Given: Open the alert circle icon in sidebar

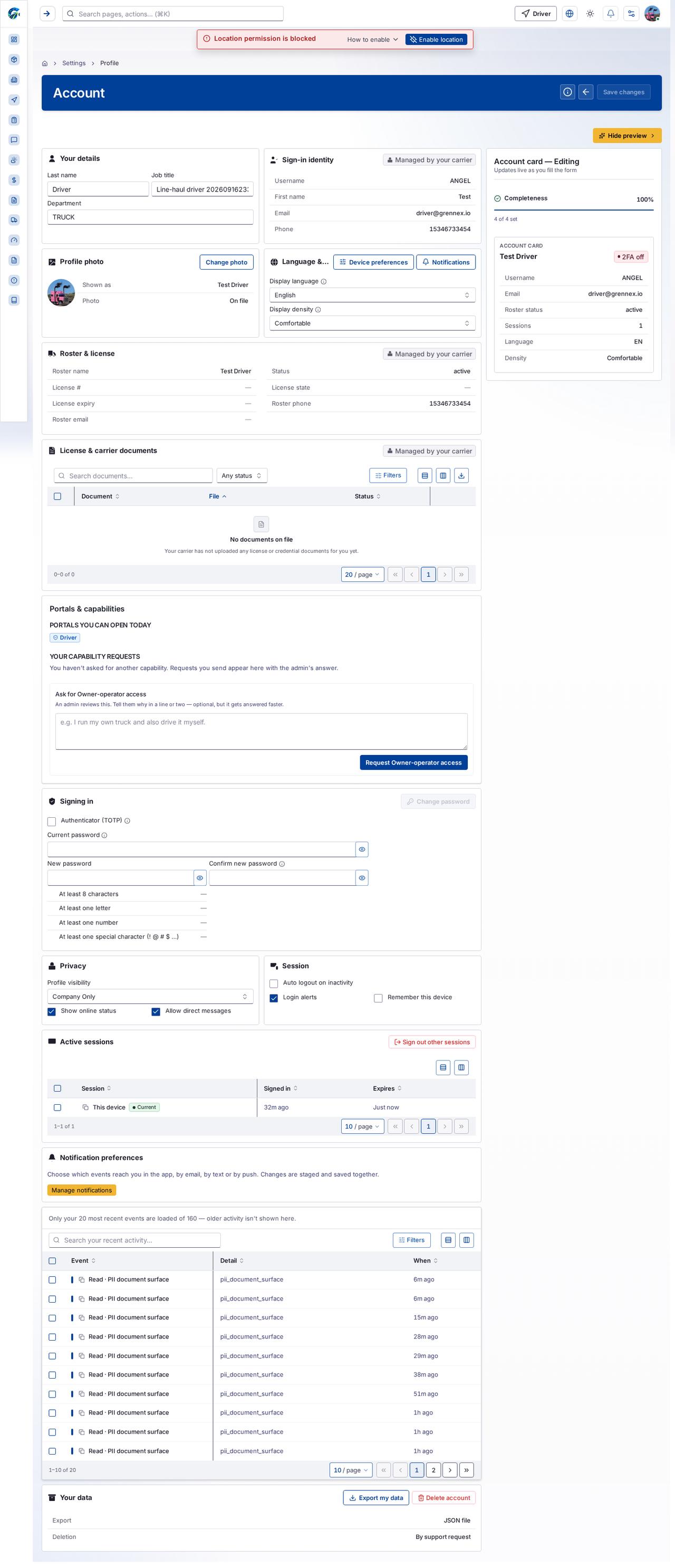Looking at the screenshot, I should pyautogui.click(x=14, y=280).
